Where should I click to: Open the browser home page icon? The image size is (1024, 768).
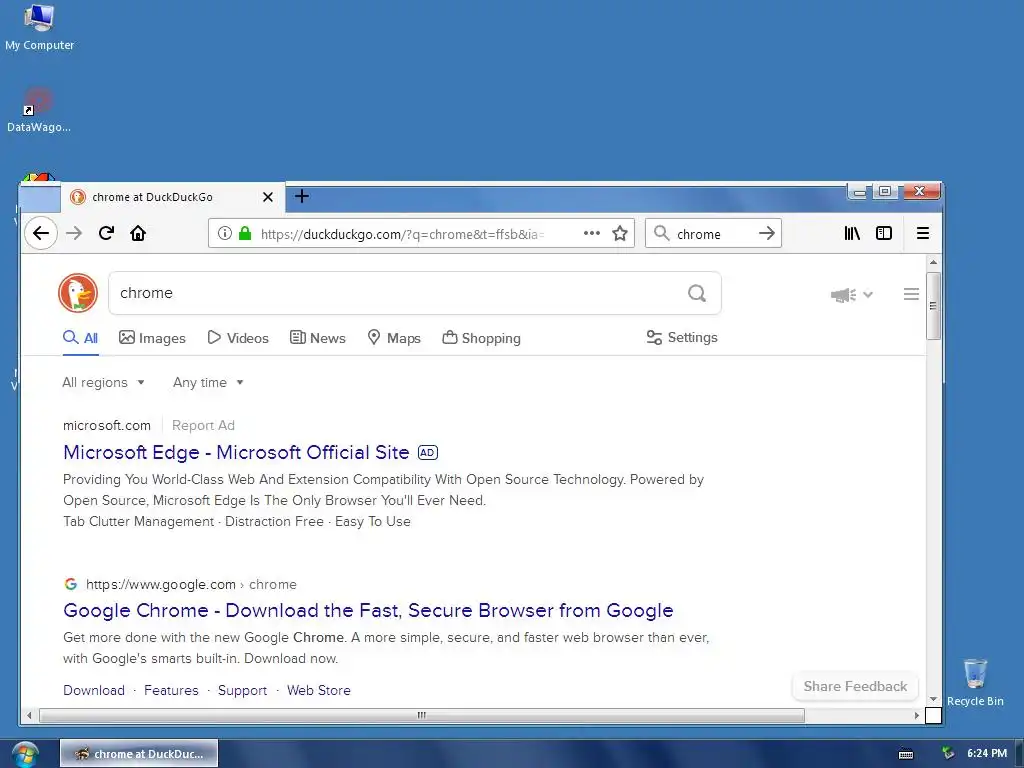138,233
